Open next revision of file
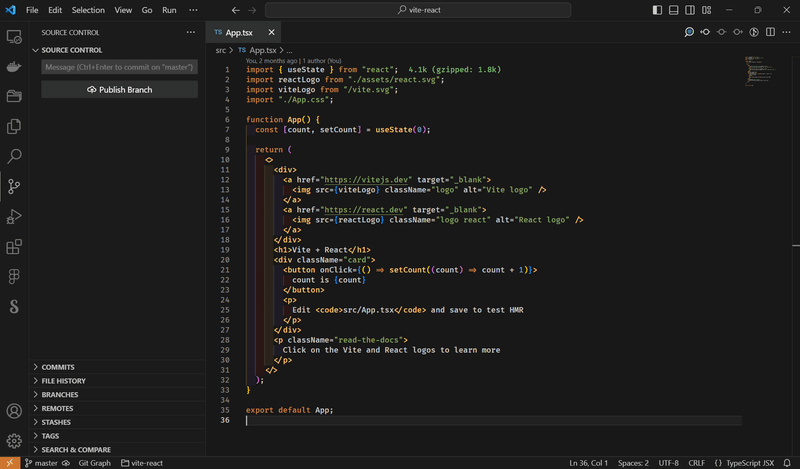Screen dimensions: 800x469 [738, 32]
